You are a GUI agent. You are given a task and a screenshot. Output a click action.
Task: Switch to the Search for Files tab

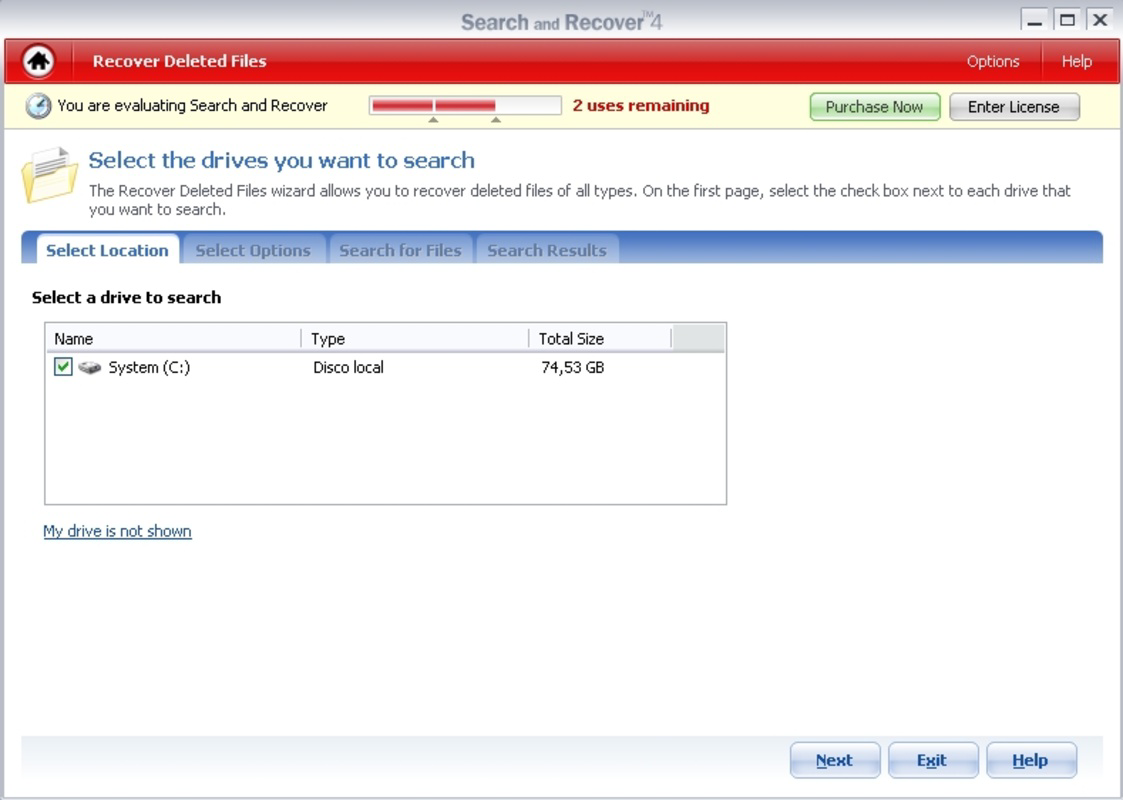(400, 250)
